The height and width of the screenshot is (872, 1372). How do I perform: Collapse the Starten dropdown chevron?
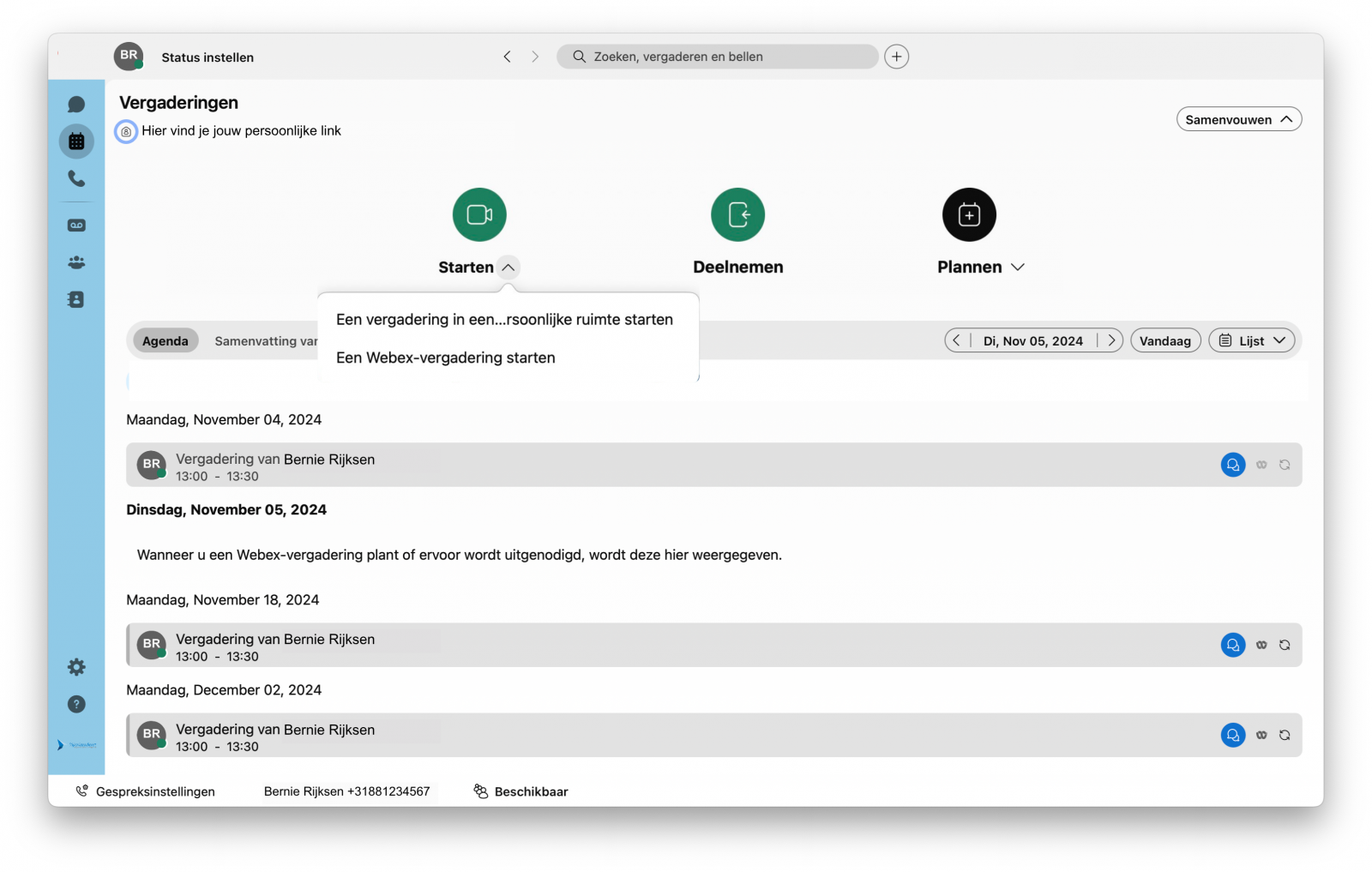(x=508, y=268)
